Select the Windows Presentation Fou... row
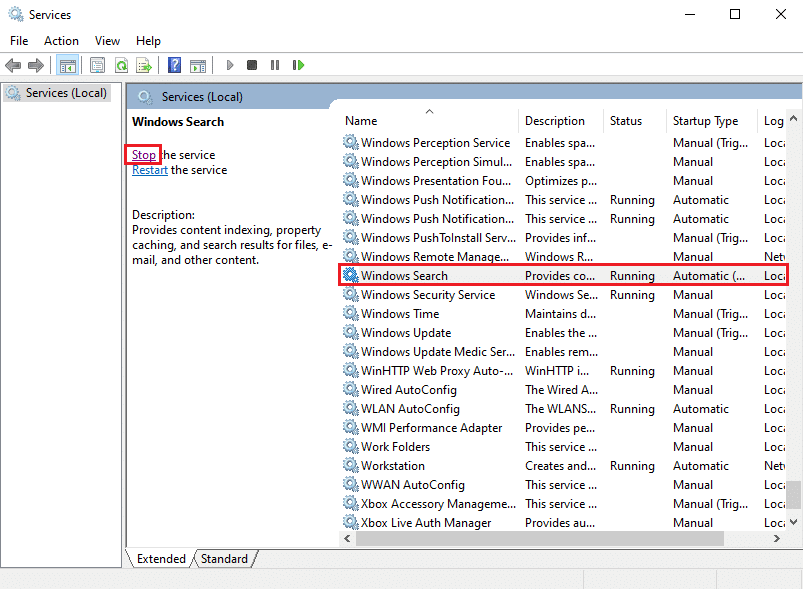 563,180
